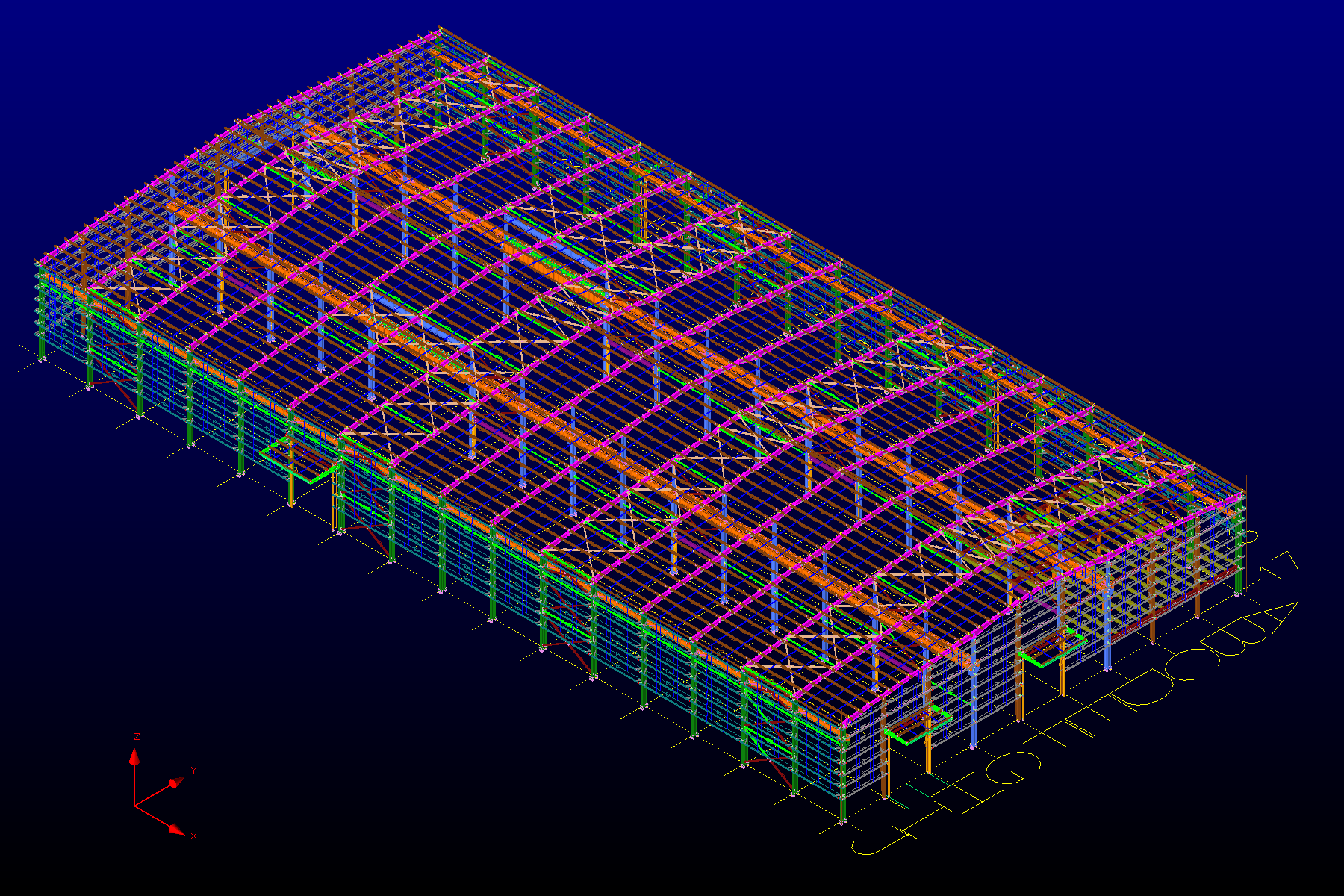Select the roof apex at far gable end
Image resolution: width=1344 pixels, height=896 pixels.
(x=441, y=30)
